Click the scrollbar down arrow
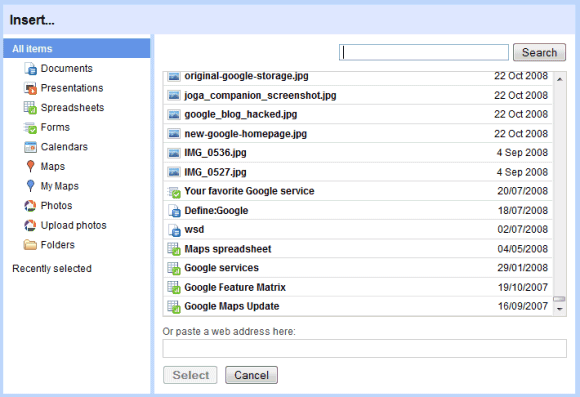The width and height of the screenshot is (580, 397). [560, 309]
